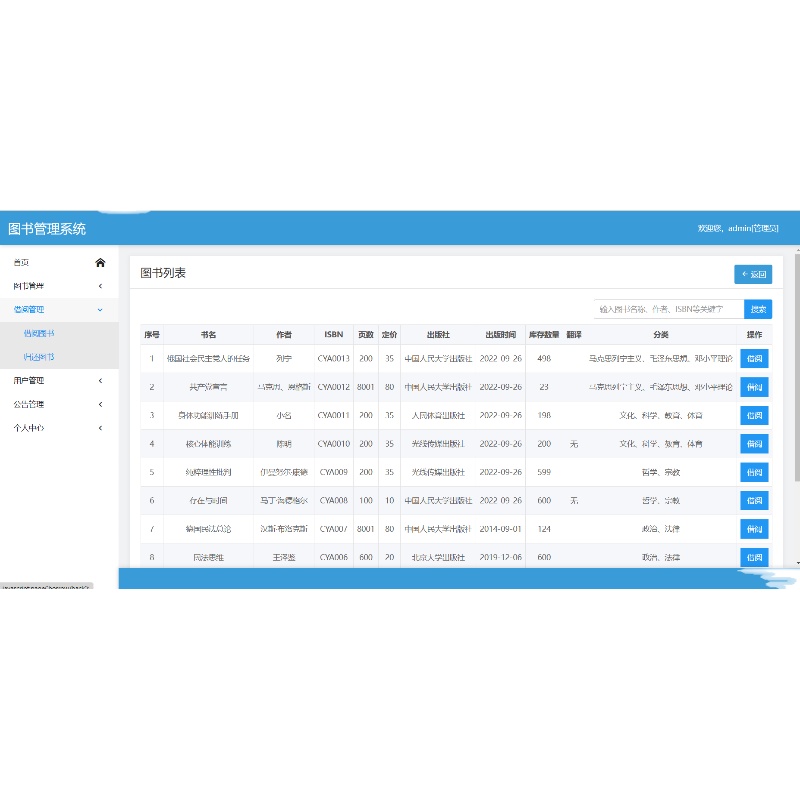Click the ISBN cell CYA0012
This screenshot has width=800, height=800.
tap(334, 387)
